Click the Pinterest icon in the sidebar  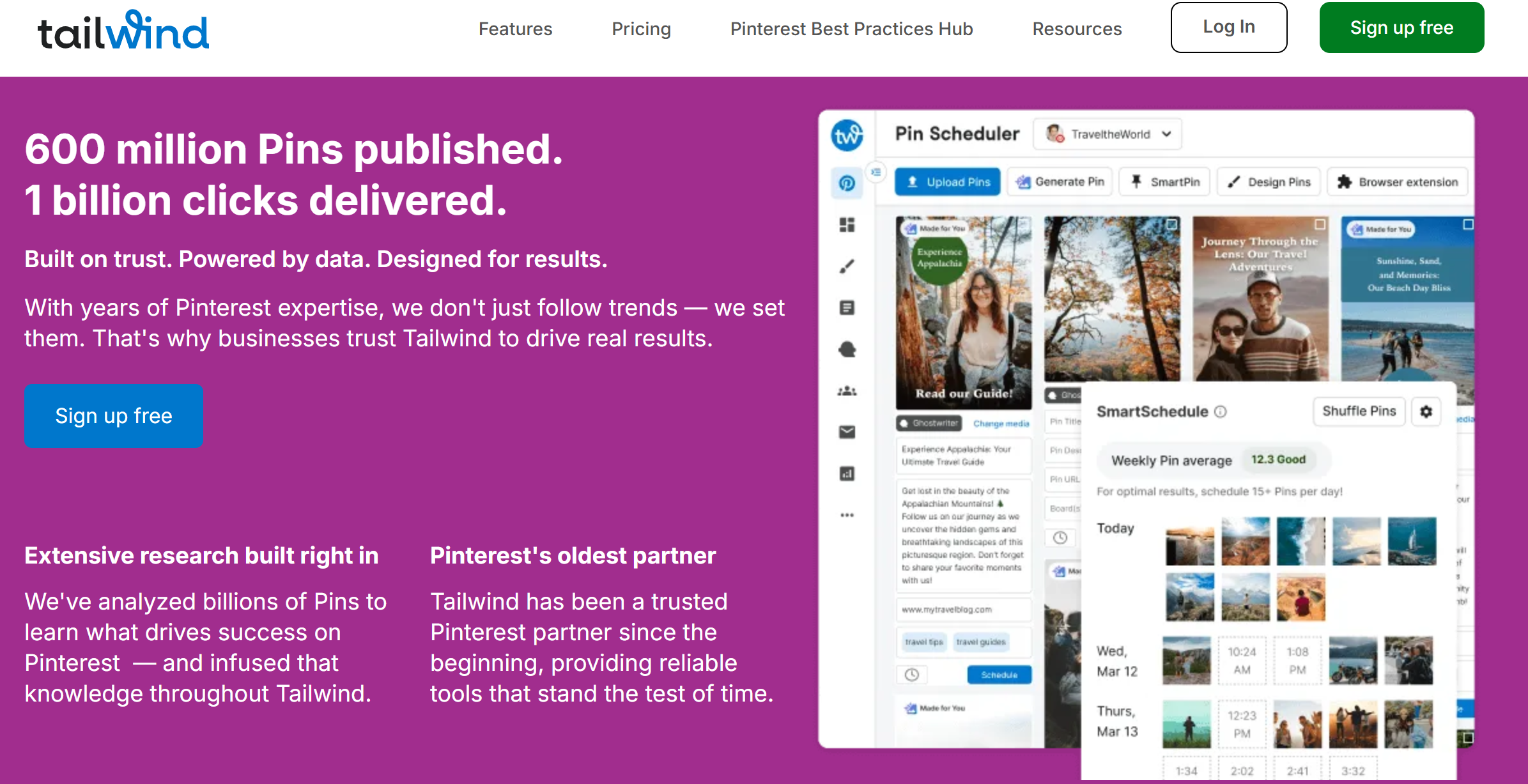pyautogui.click(x=847, y=183)
